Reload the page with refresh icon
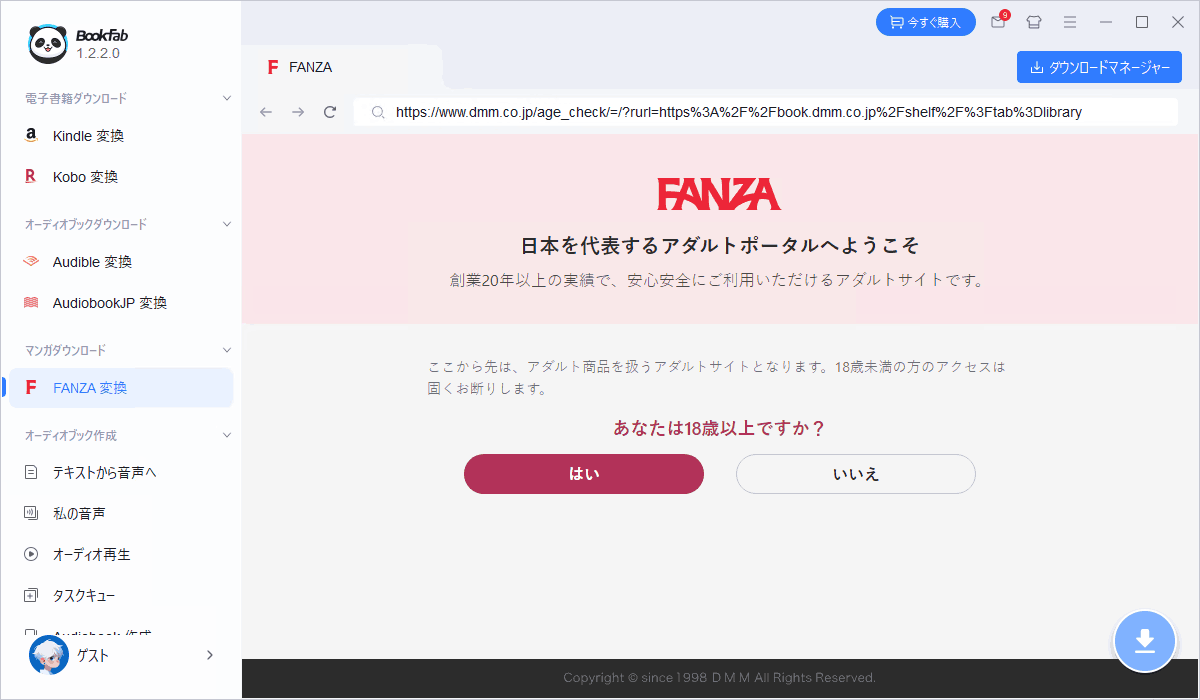The width and height of the screenshot is (1200, 700). [x=330, y=112]
